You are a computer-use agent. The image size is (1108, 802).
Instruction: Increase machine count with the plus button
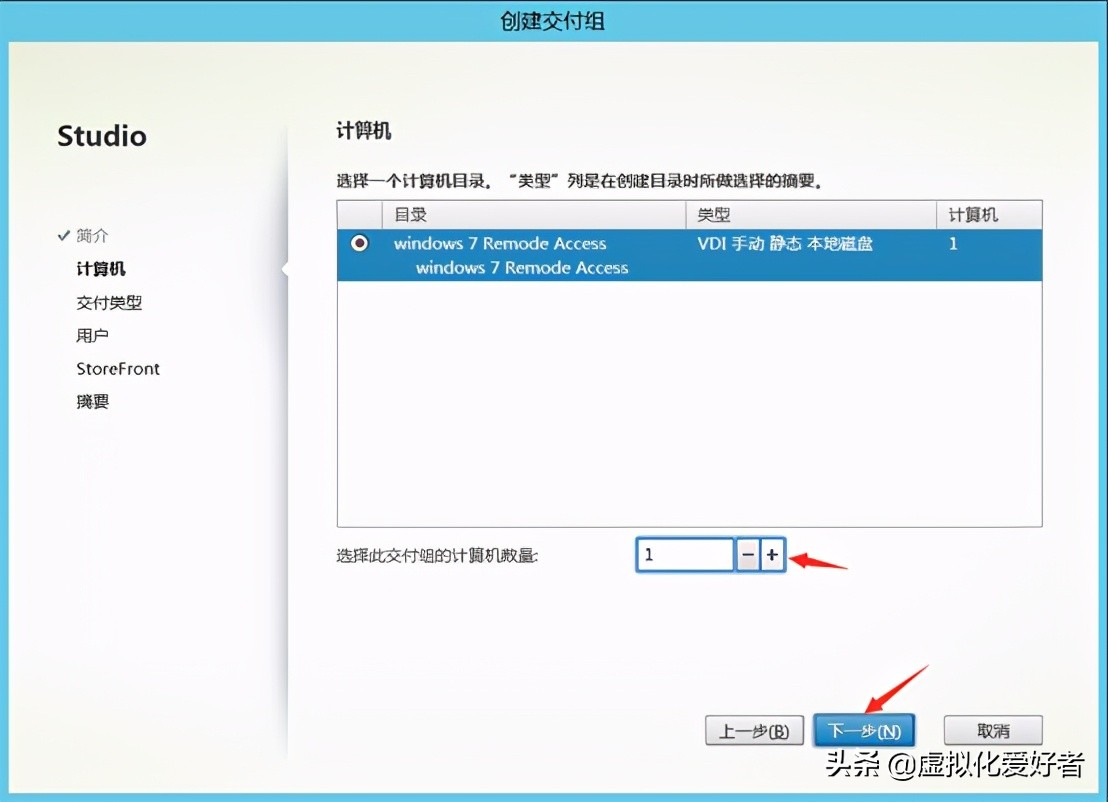772,555
